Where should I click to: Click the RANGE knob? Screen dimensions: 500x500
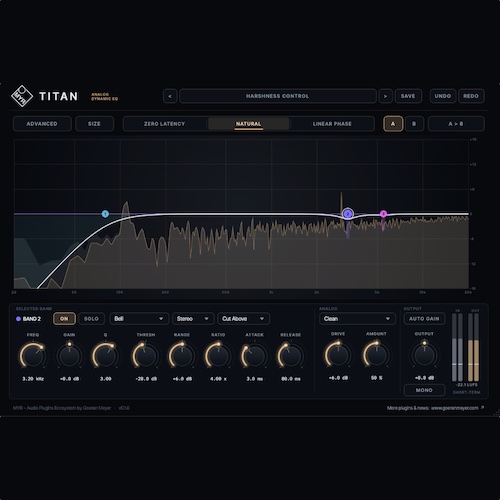[182, 355]
